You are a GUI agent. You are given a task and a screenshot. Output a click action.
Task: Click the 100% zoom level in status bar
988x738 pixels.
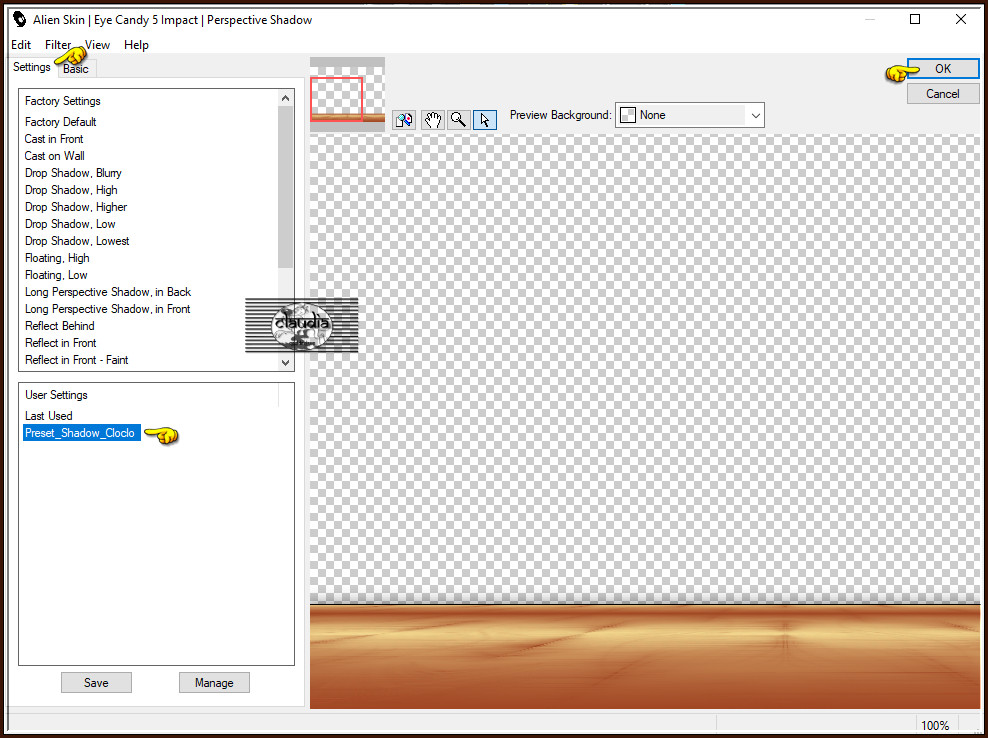(934, 725)
